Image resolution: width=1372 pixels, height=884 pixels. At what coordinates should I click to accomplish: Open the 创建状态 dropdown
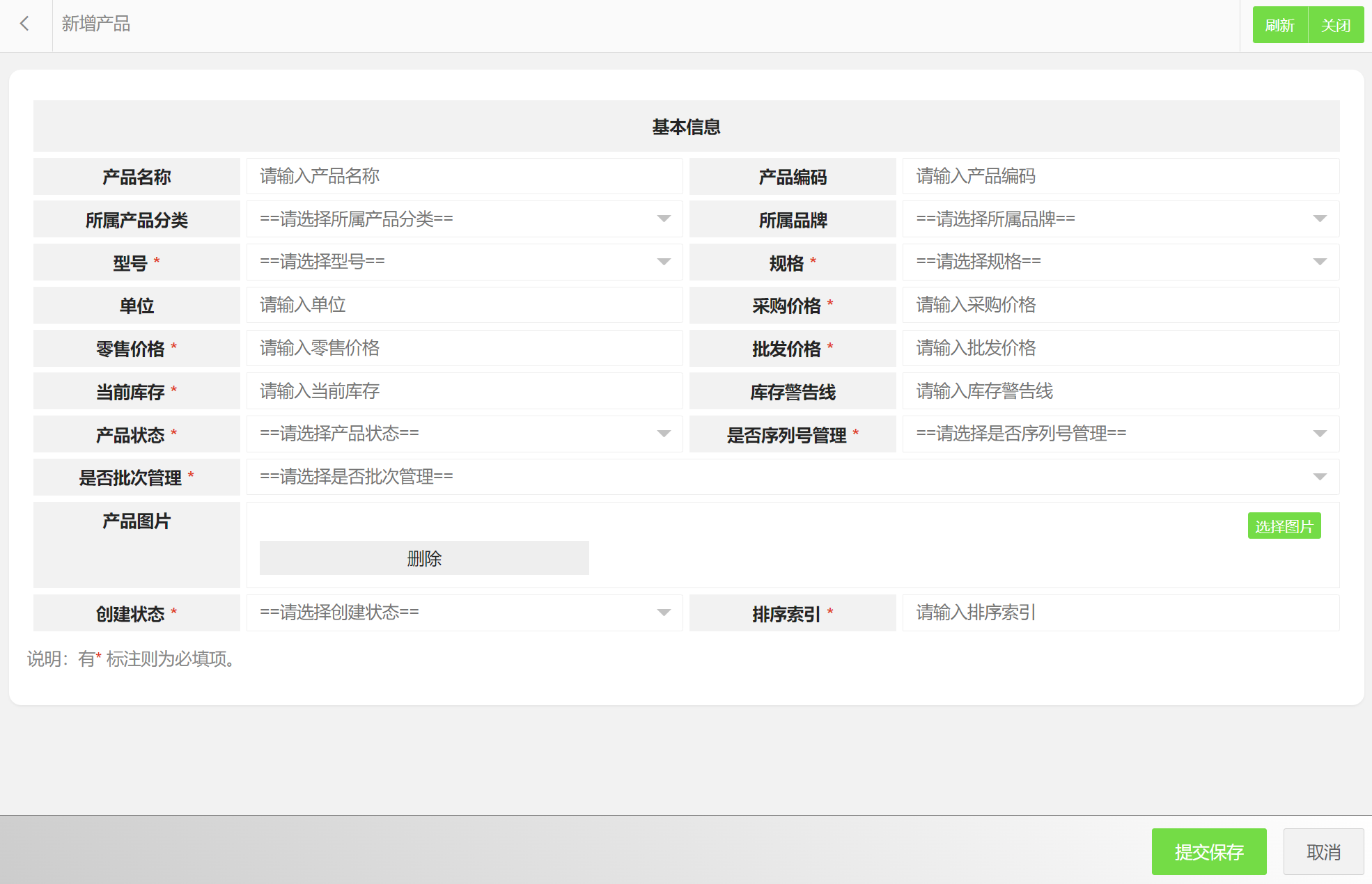click(464, 613)
